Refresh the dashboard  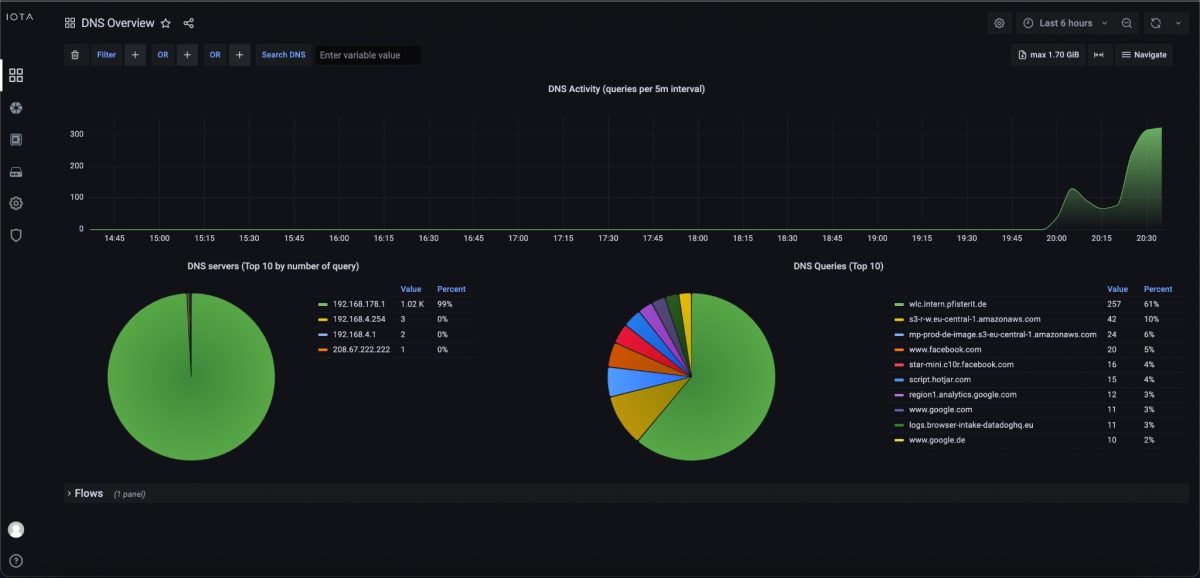point(1156,23)
